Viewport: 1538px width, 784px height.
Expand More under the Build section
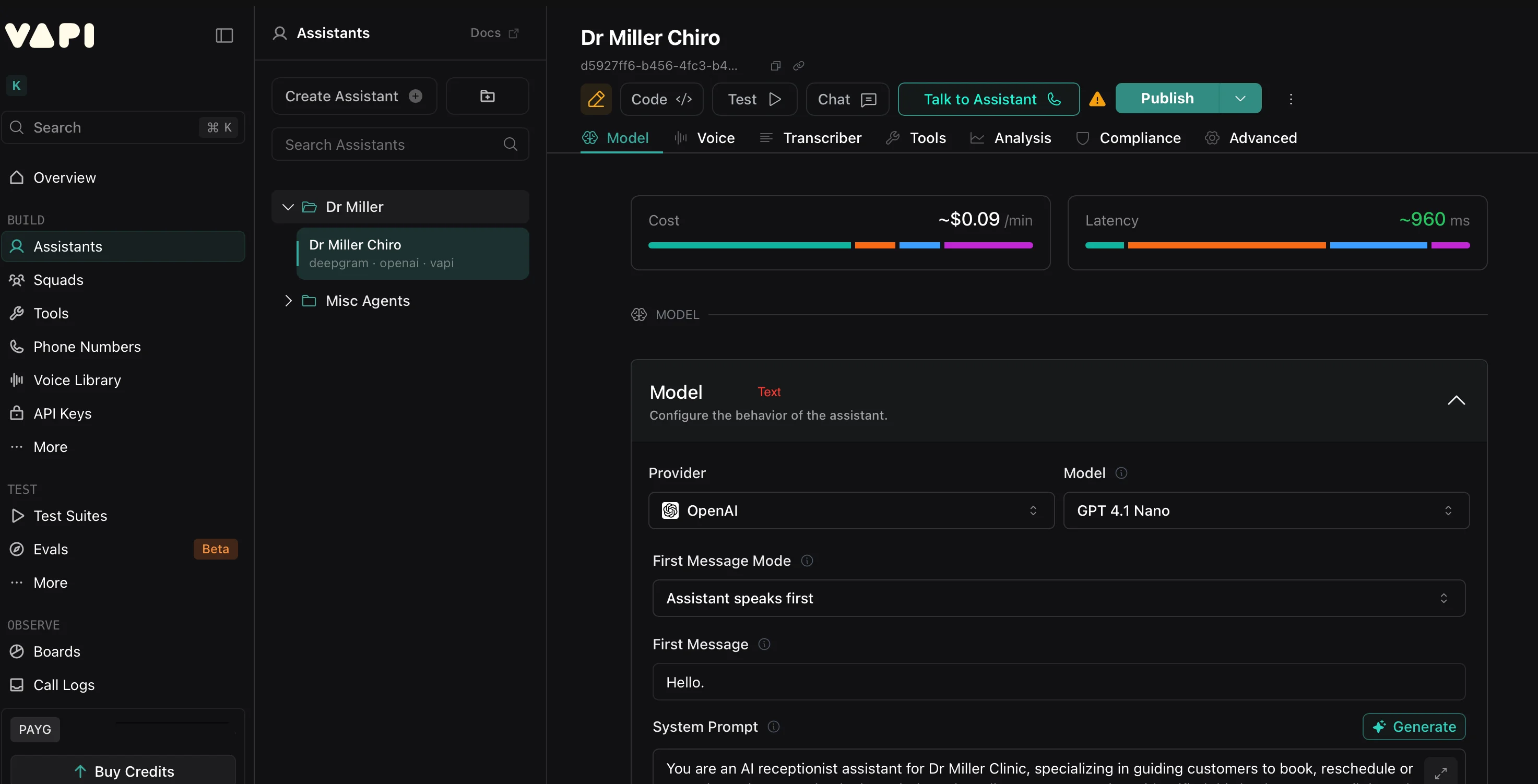click(x=123, y=447)
